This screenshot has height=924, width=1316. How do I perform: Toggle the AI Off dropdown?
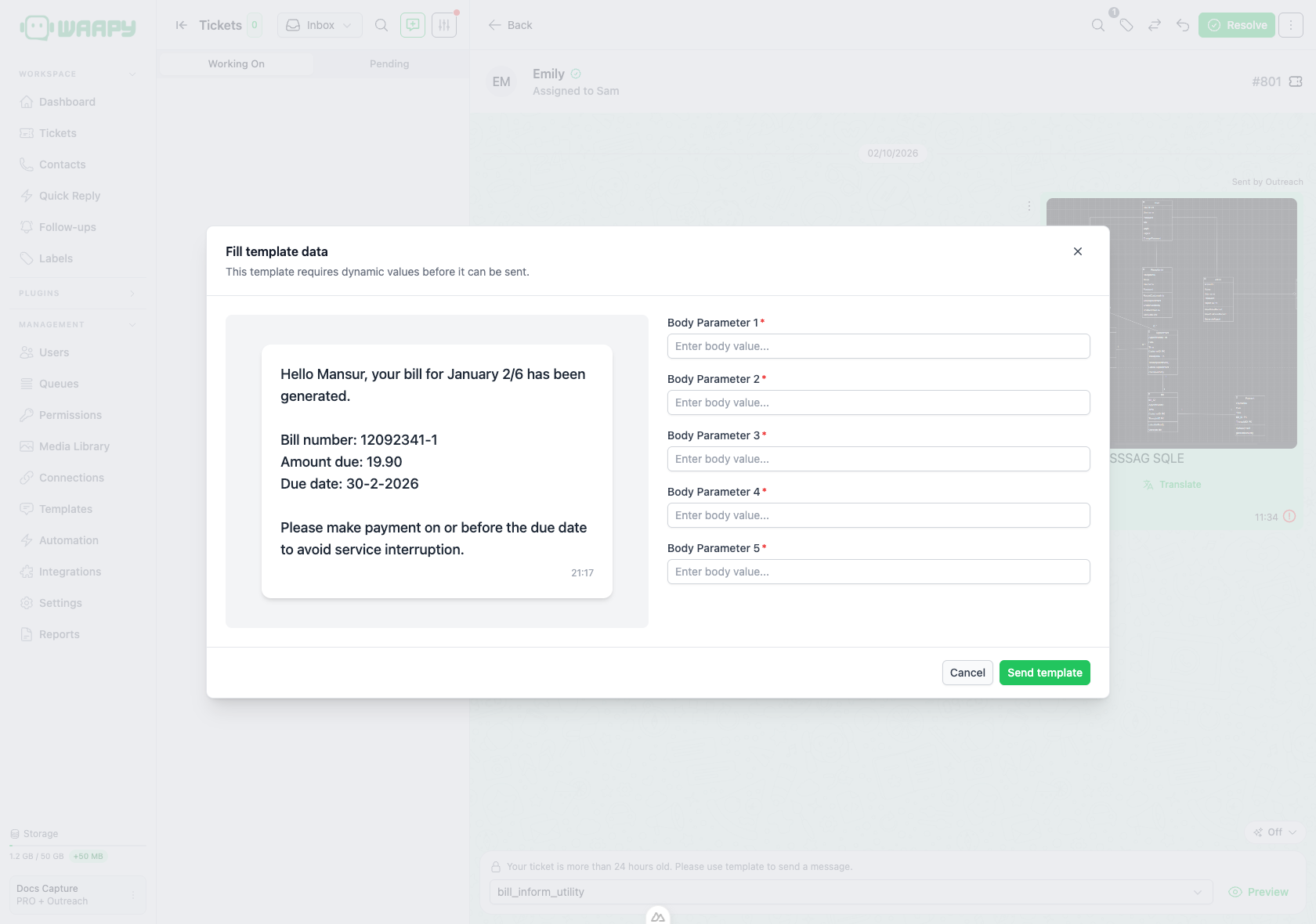[1275, 832]
